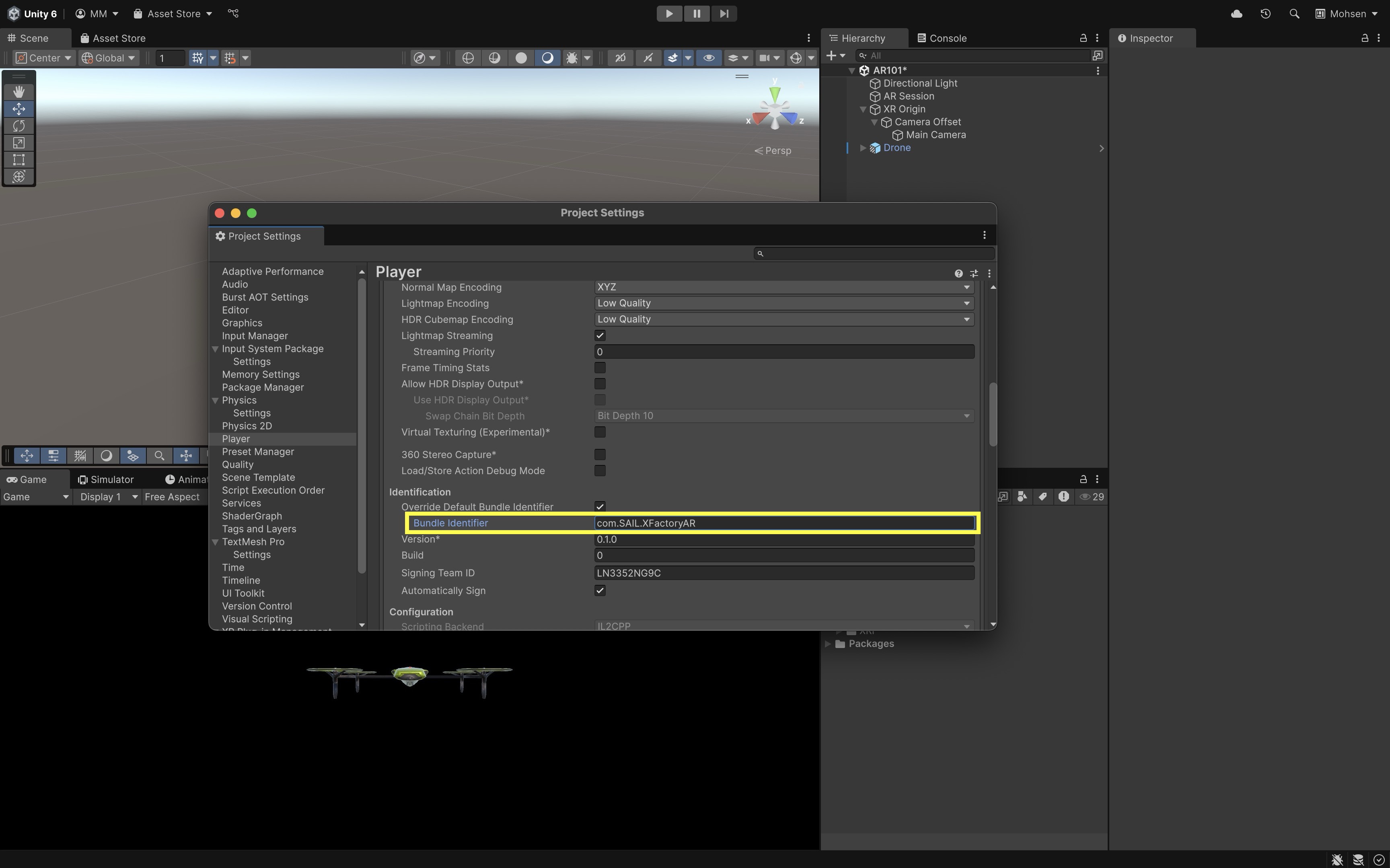
Task: Open Lightmap Encoding dropdown
Action: (784, 303)
